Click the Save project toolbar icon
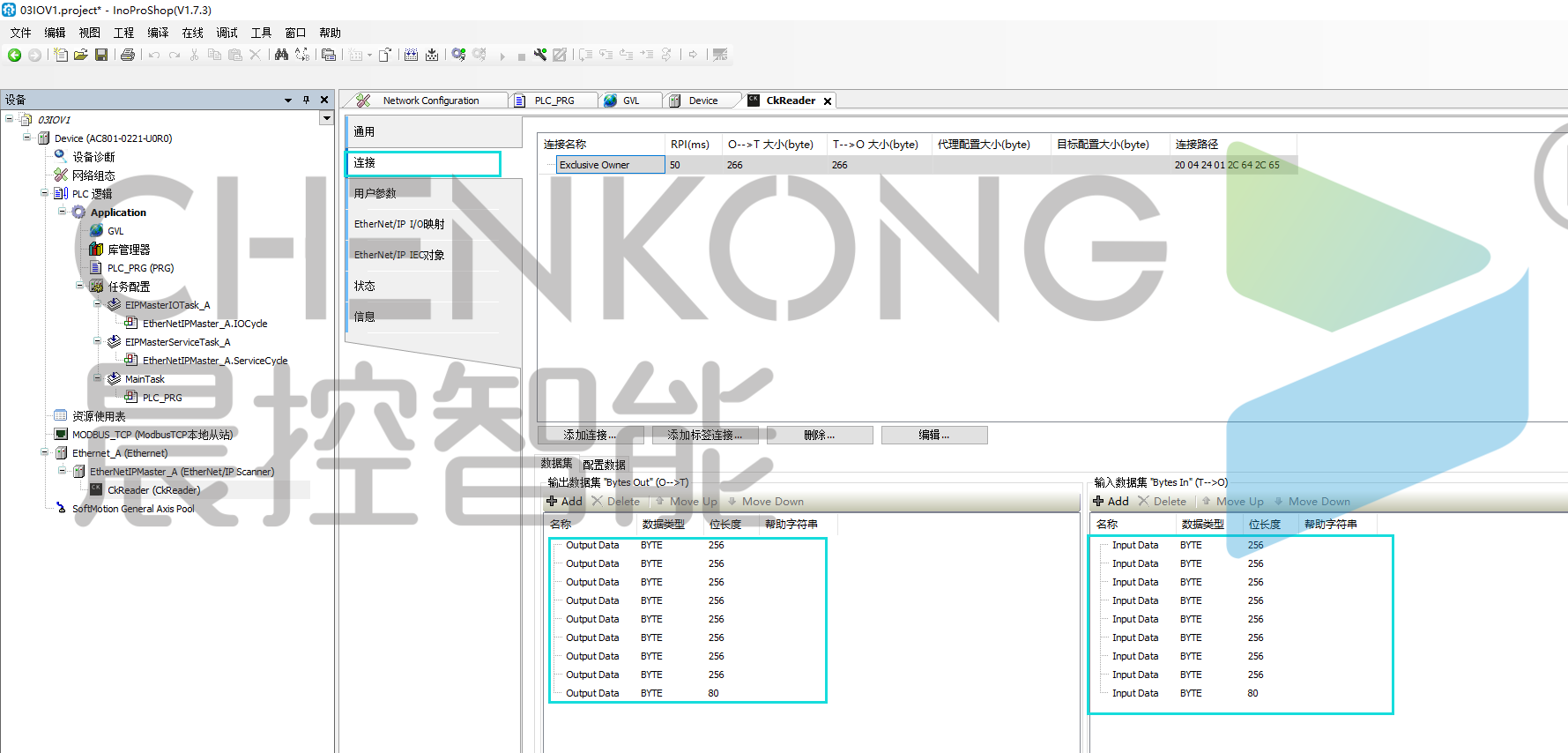 [x=101, y=55]
